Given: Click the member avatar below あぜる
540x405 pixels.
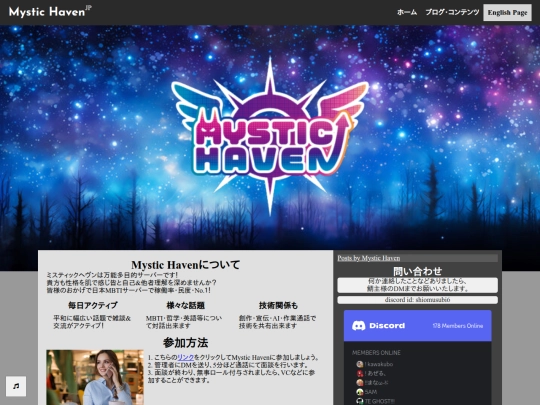Looking at the screenshot, I should pyautogui.click(x=360, y=383).
